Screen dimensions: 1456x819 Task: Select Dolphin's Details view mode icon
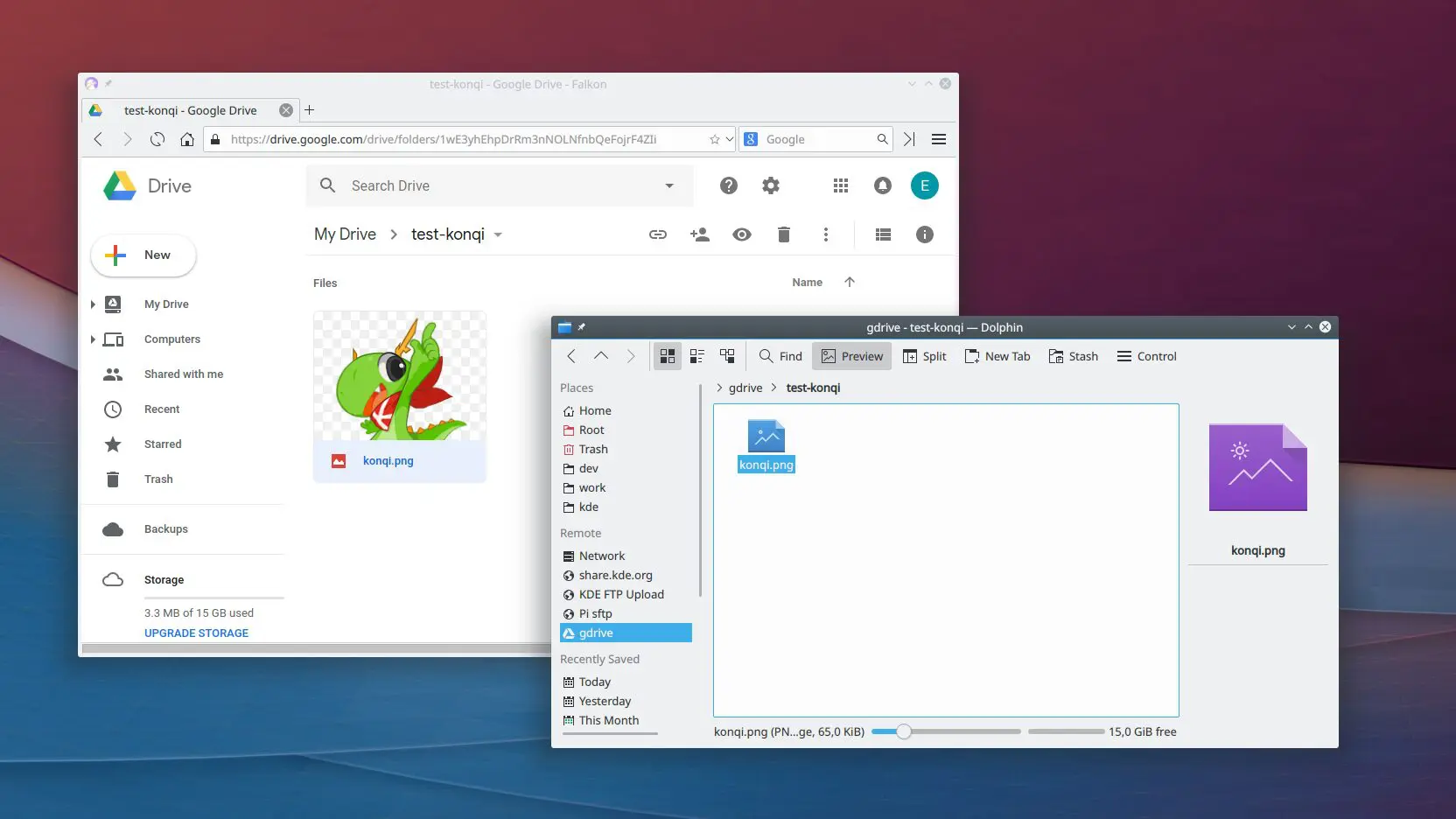click(x=727, y=356)
